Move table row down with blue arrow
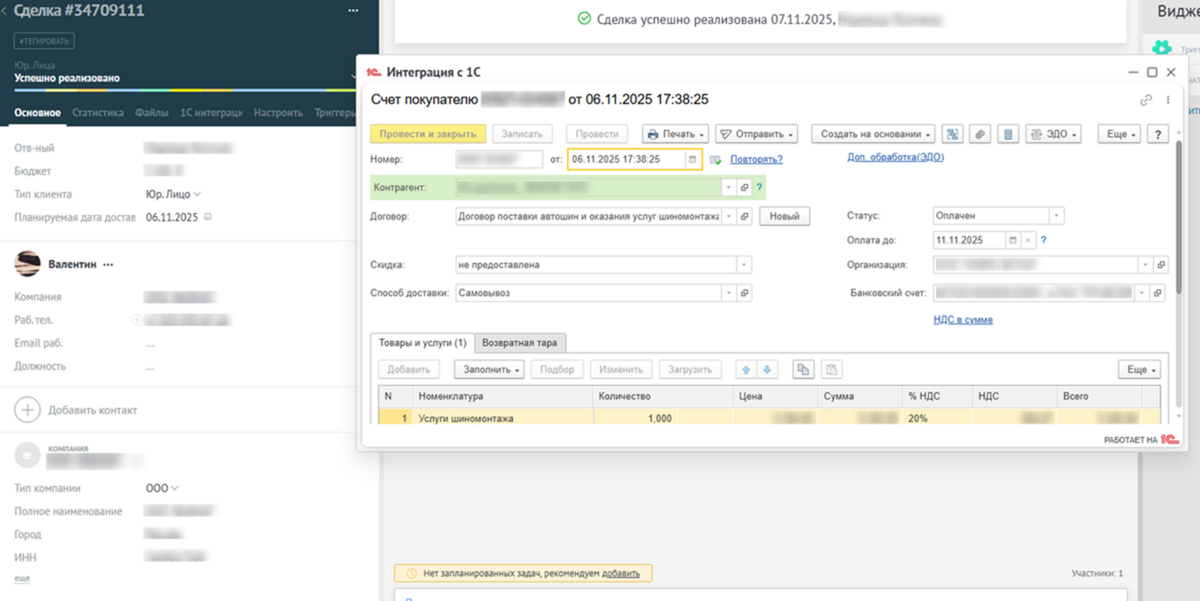Viewport: 1200px width, 601px height. point(767,370)
